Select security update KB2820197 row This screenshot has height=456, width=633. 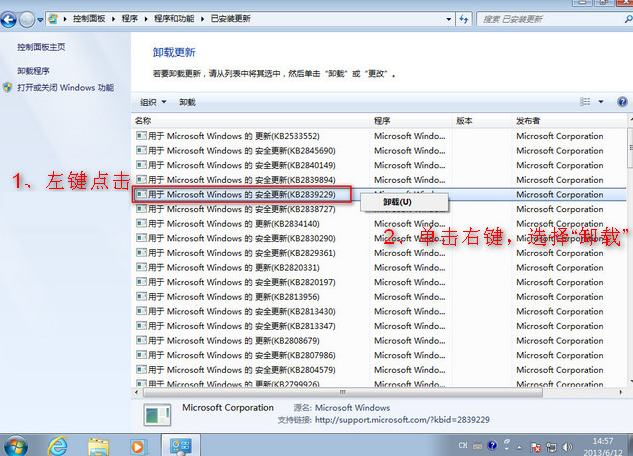pos(379,282)
